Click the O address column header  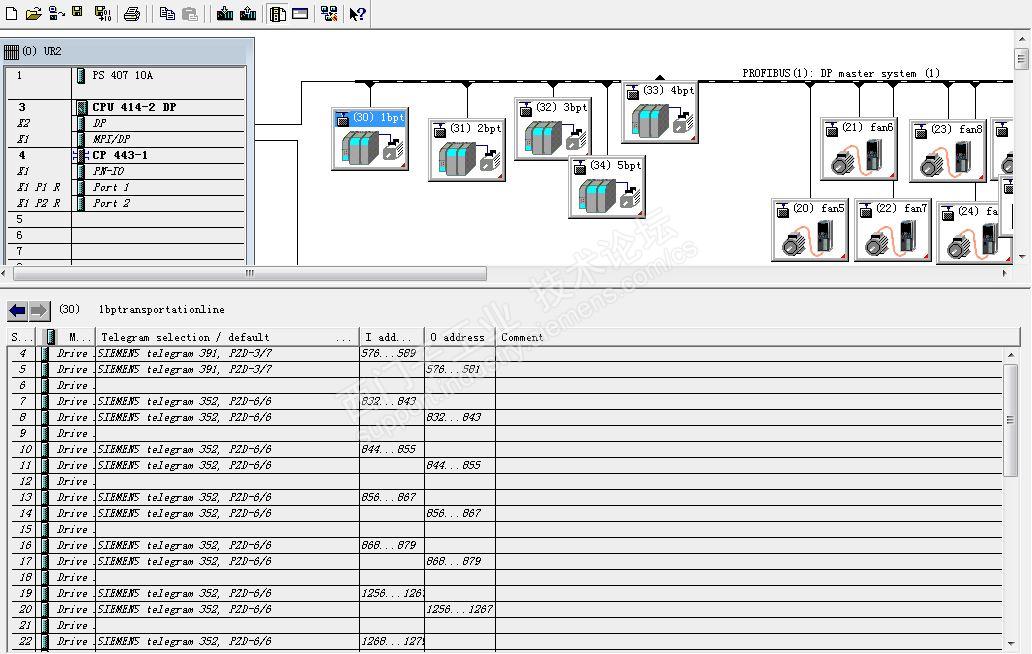coord(459,338)
